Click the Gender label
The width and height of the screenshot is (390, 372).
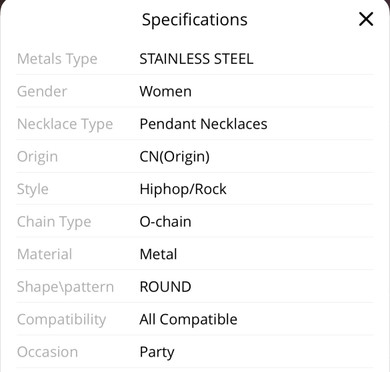pos(42,91)
